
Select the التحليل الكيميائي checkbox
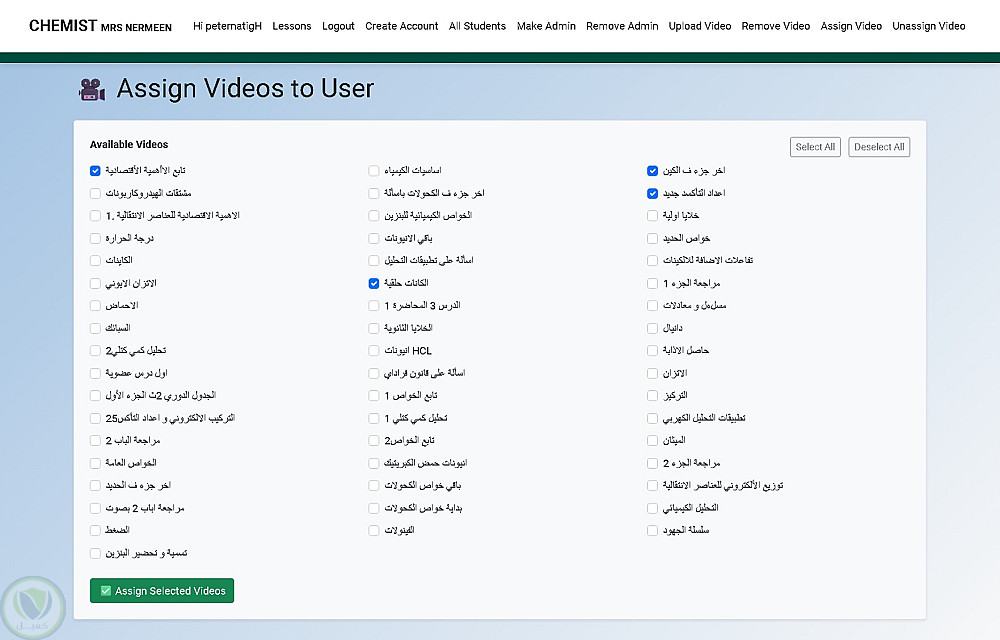(x=652, y=508)
